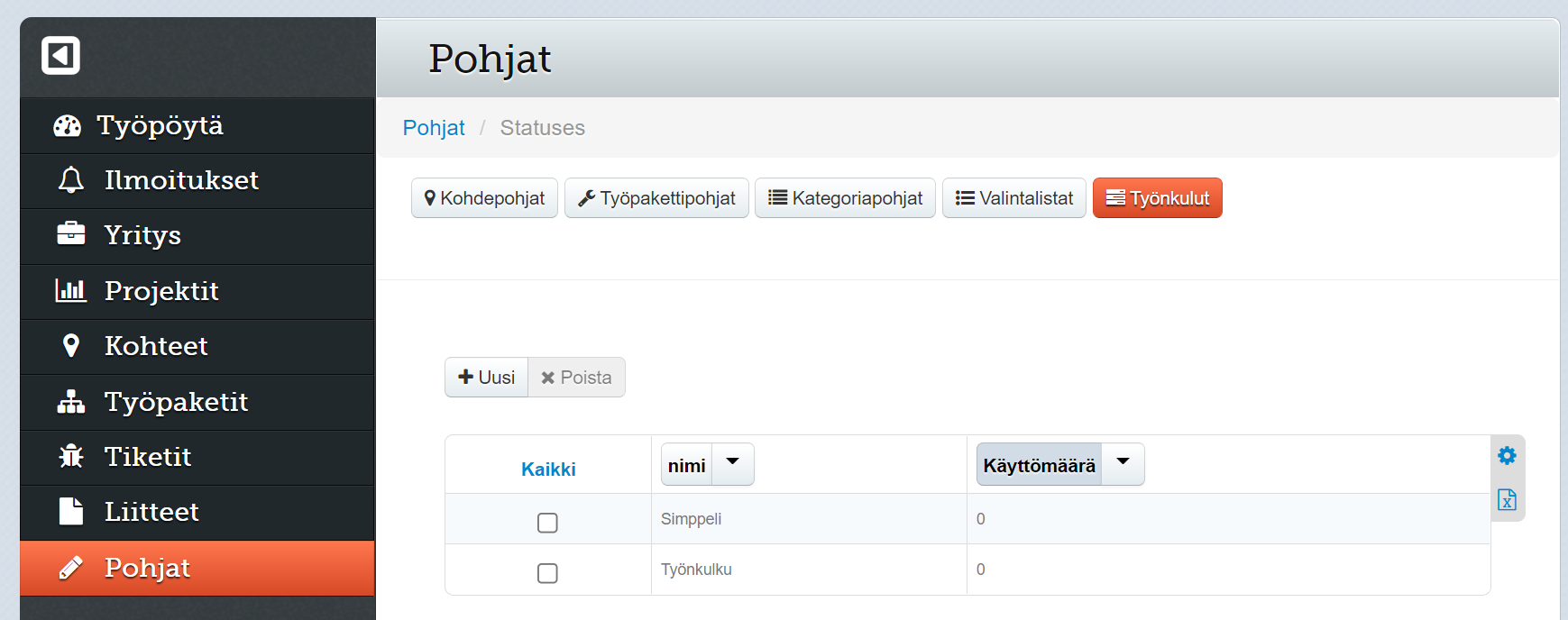
Task: Switch to Työpakettipohjat tab
Action: tap(656, 198)
